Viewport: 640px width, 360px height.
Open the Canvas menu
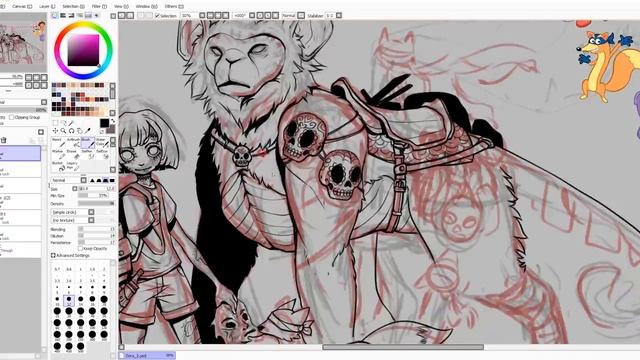tap(22, 7)
